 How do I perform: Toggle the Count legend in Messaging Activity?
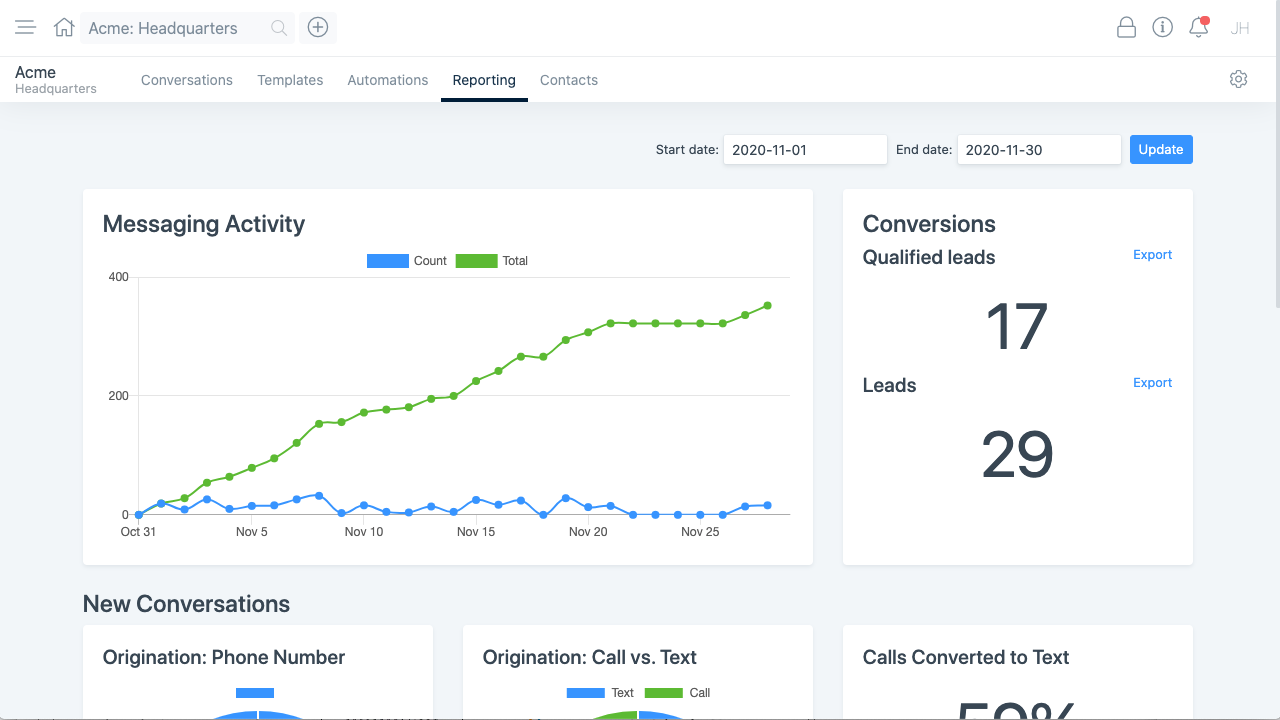pos(407,261)
